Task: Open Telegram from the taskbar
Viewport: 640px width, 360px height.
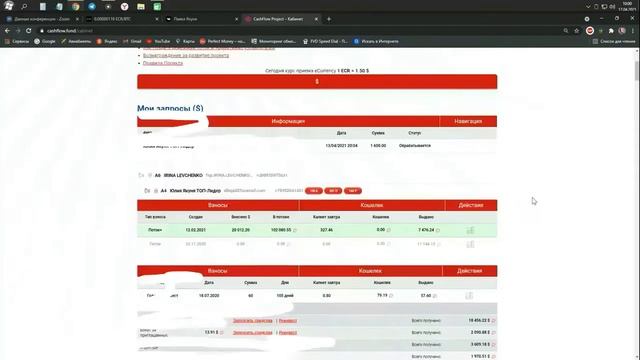Action: point(92,7)
